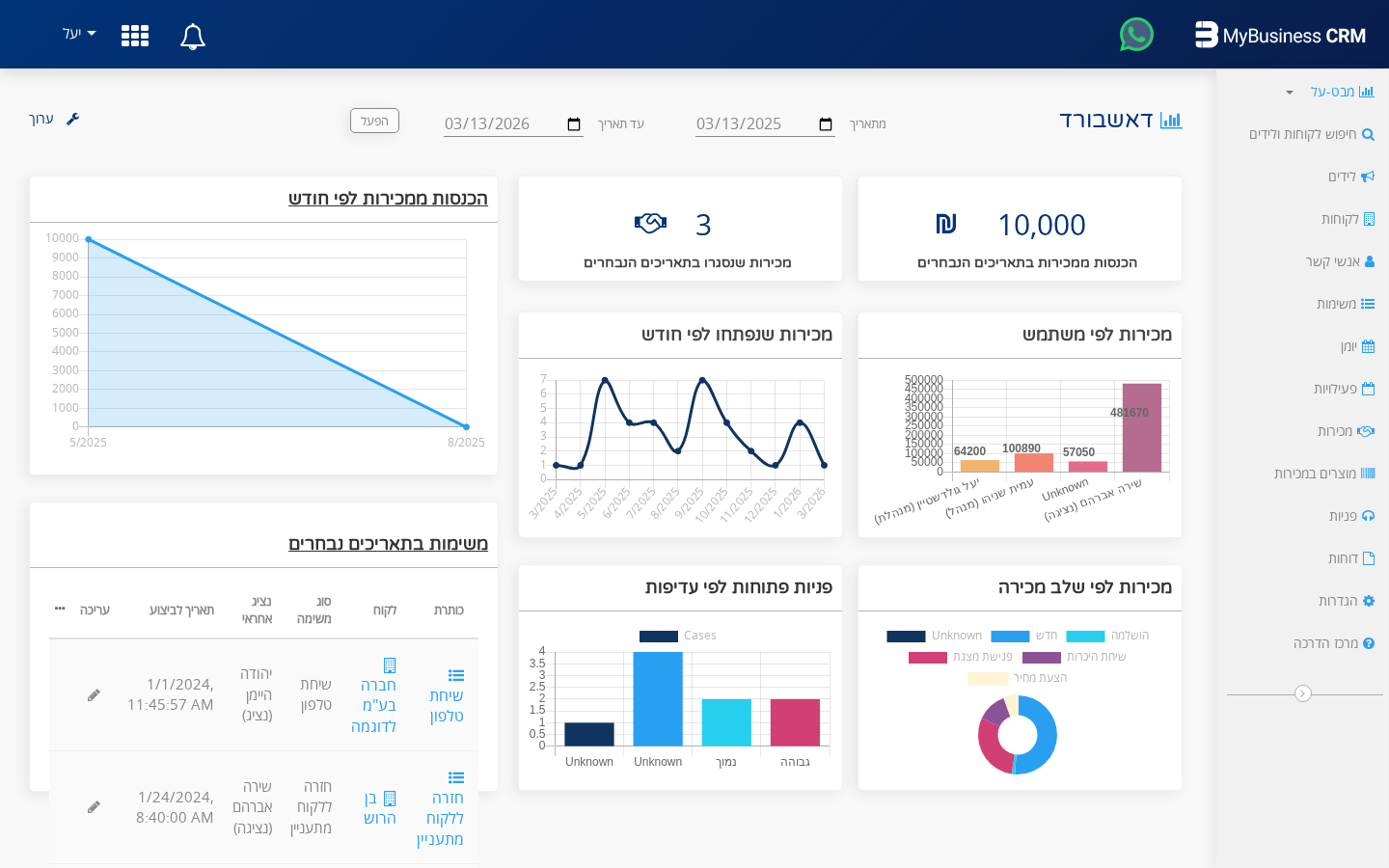Click the pencil edit icon on first task row

pyautogui.click(x=94, y=694)
